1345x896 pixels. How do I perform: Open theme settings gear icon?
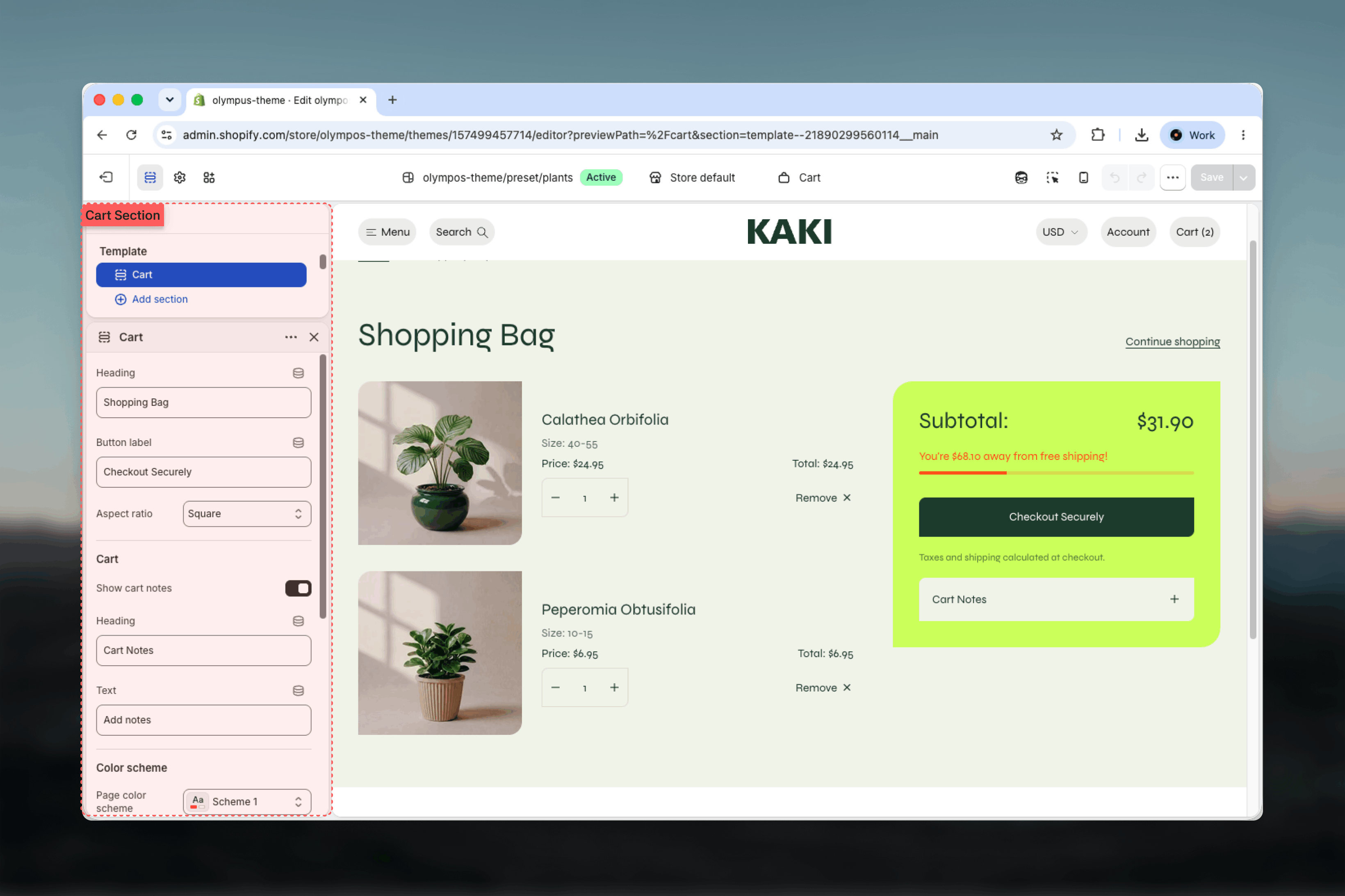(180, 177)
